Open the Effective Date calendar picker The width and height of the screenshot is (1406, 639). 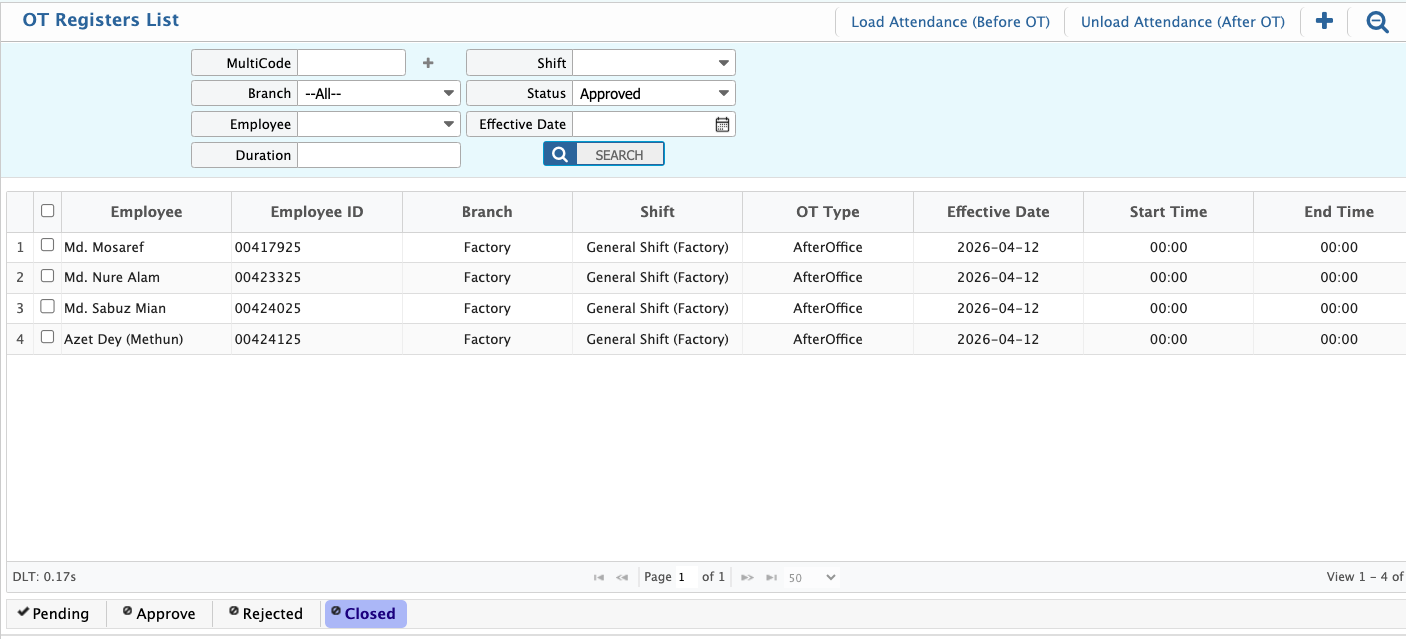[723, 125]
